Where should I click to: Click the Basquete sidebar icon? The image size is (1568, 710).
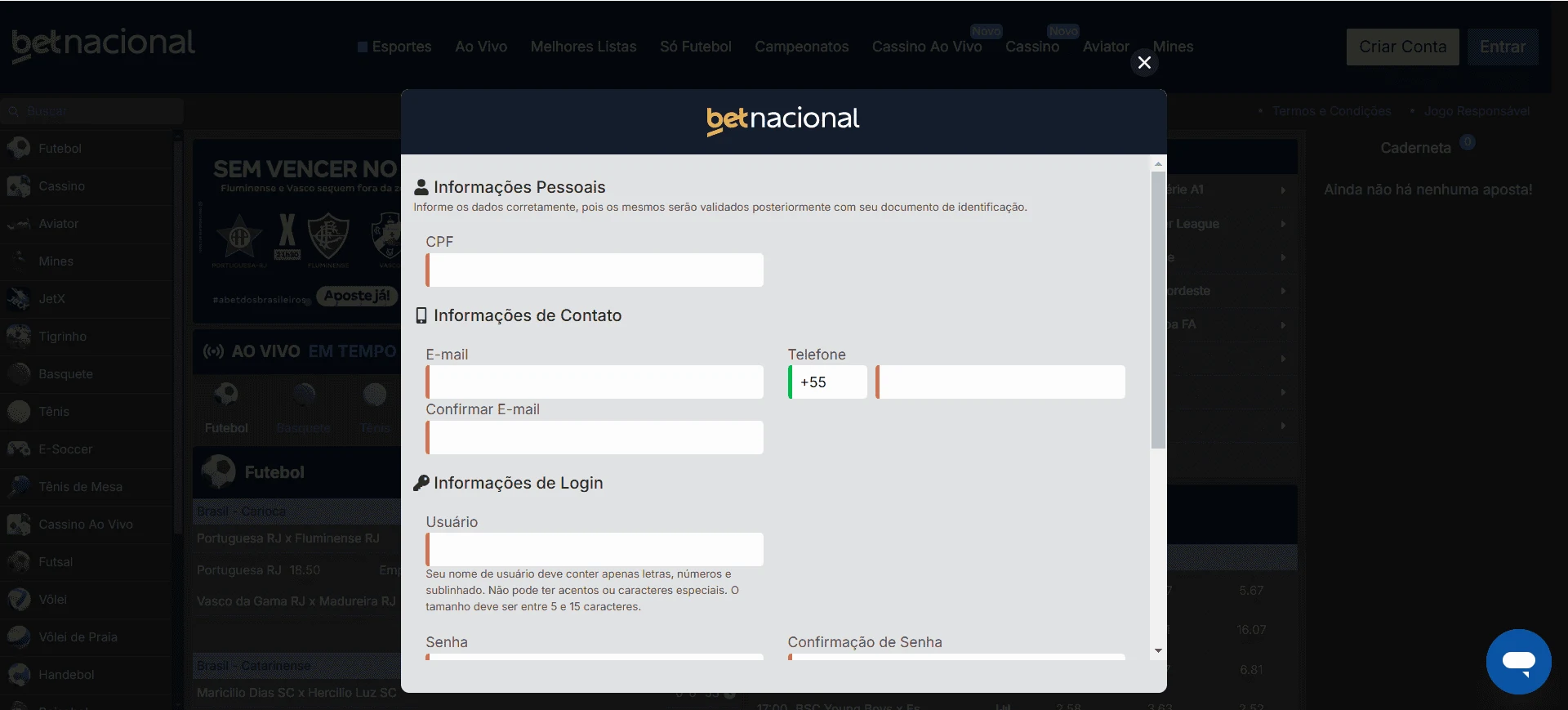point(18,373)
